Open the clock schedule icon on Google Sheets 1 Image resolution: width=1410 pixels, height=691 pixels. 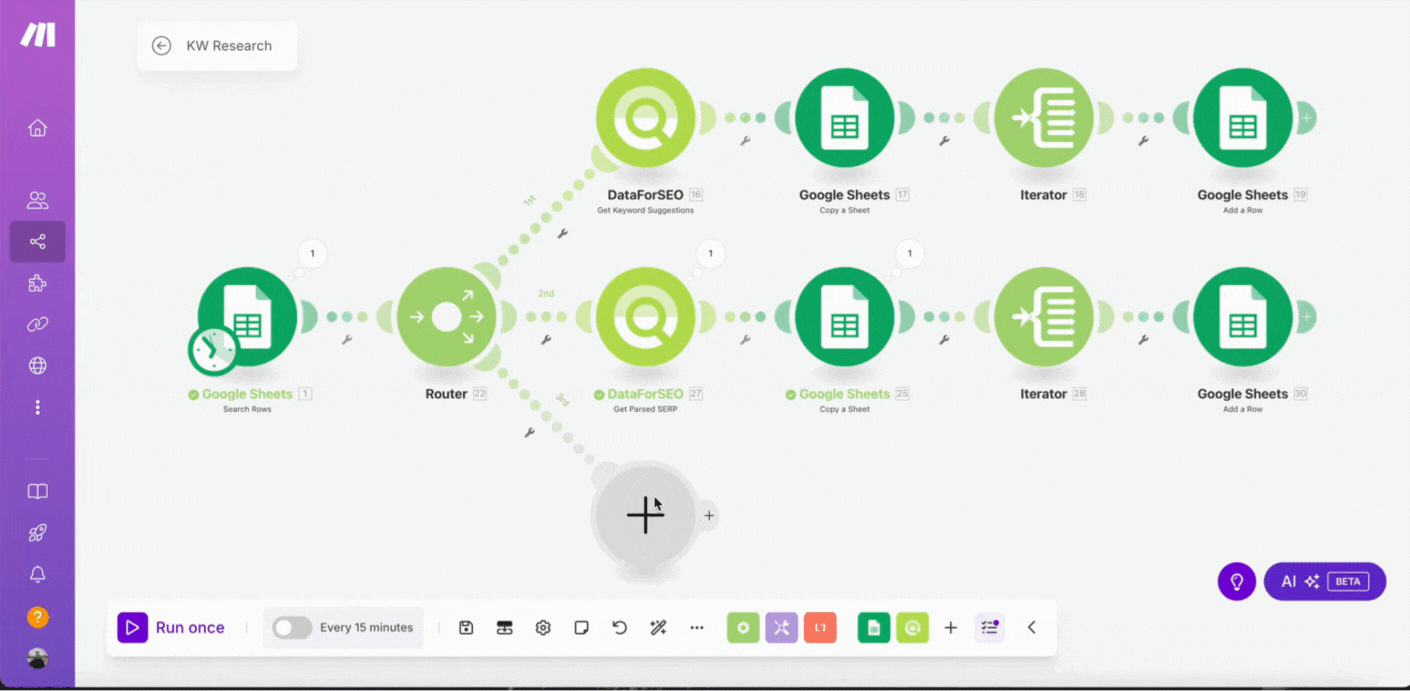pos(213,349)
